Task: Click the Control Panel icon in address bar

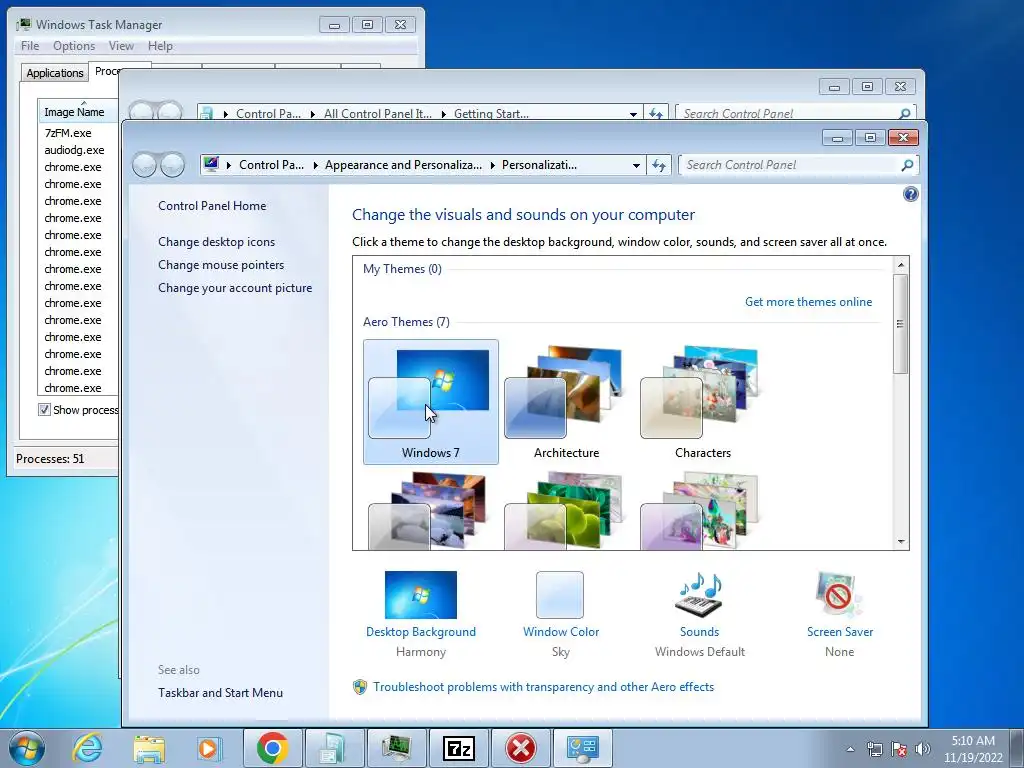Action: point(211,165)
